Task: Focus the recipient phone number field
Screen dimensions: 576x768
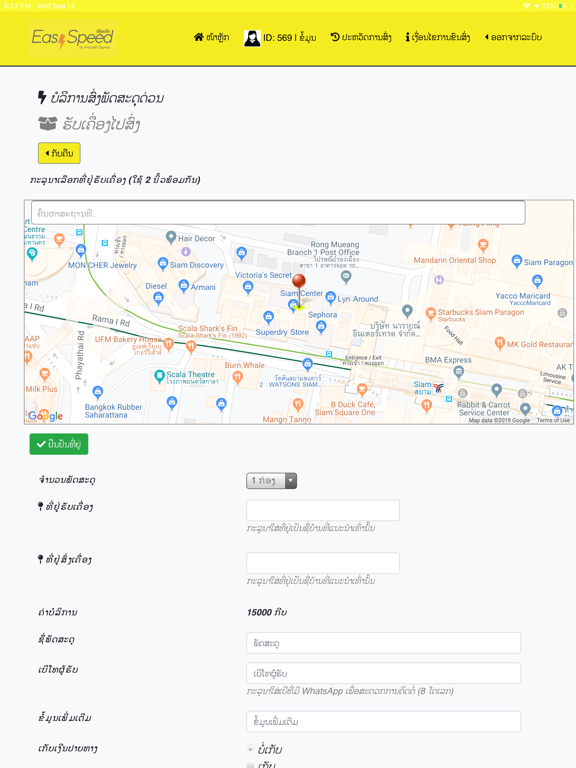Action: pyautogui.click(x=384, y=673)
